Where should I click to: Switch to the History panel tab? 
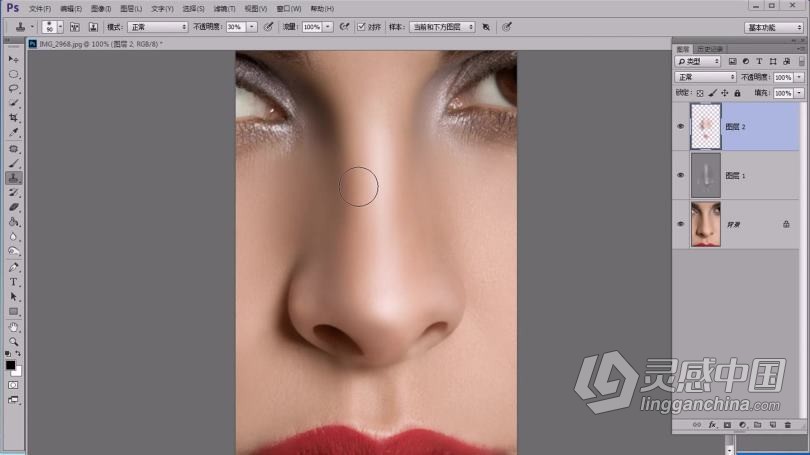pyautogui.click(x=710, y=49)
